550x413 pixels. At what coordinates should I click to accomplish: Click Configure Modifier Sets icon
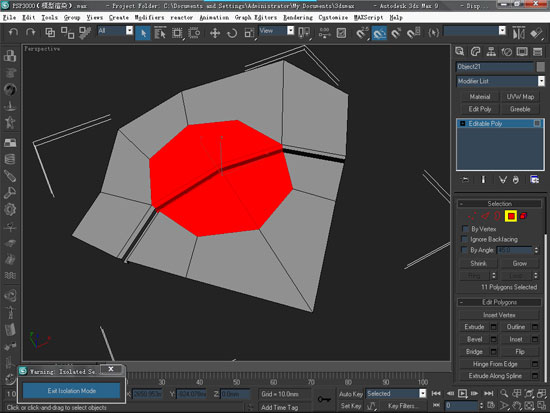coord(535,180)
